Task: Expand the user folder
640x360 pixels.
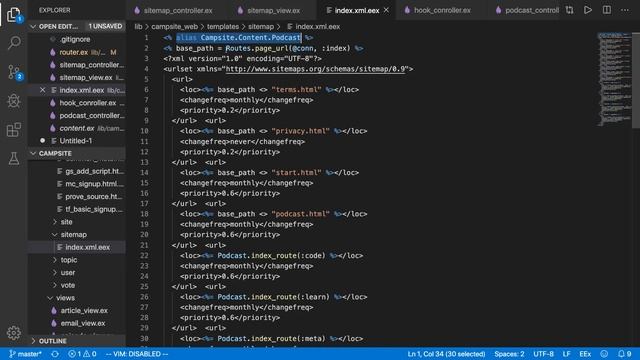Action: 68,272
